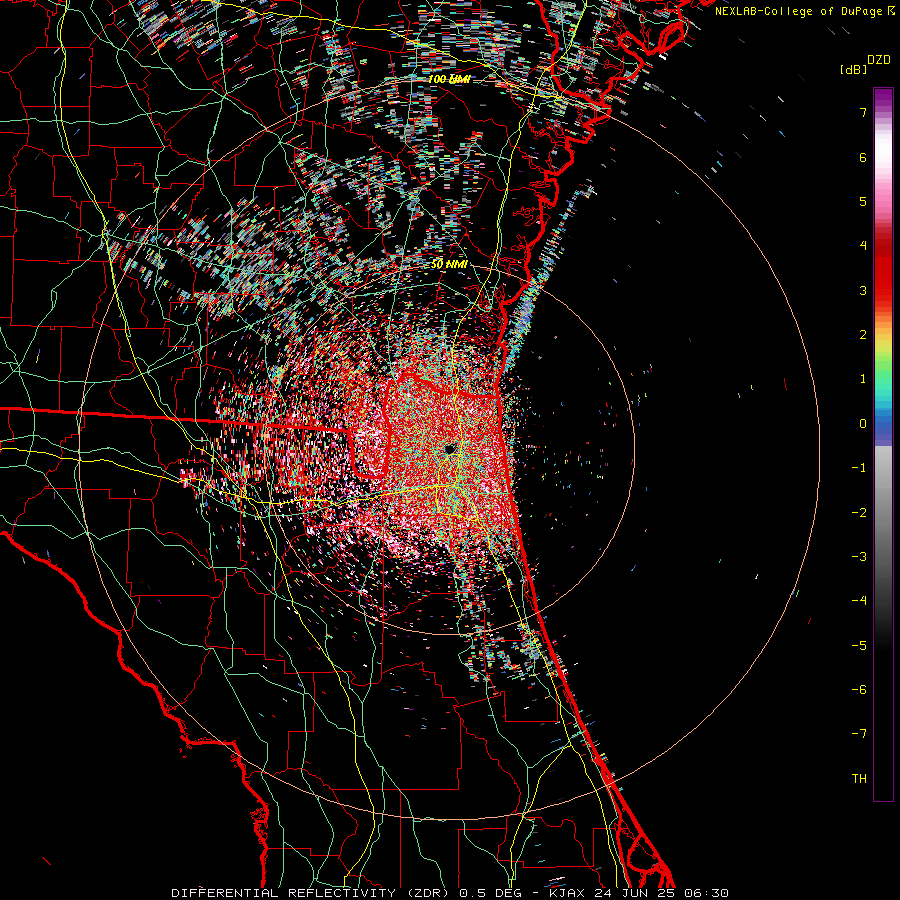
Task: Click the ZDR color scale bar
Action: pyautogui.click(x=883, y=444)
